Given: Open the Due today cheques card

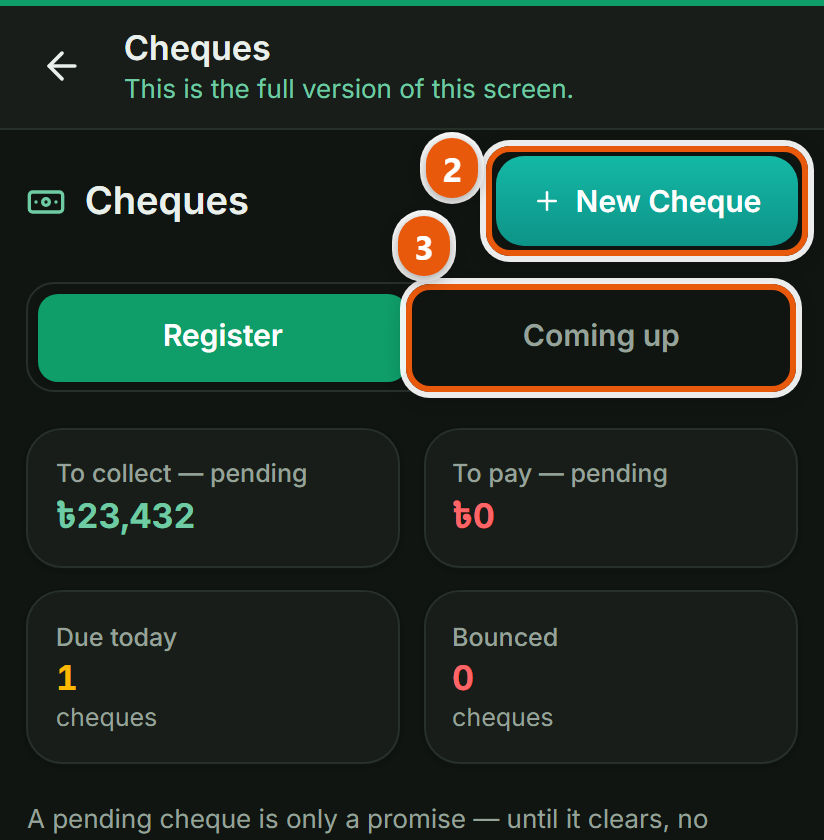Looking at the screenshot, I should (213, 677).
